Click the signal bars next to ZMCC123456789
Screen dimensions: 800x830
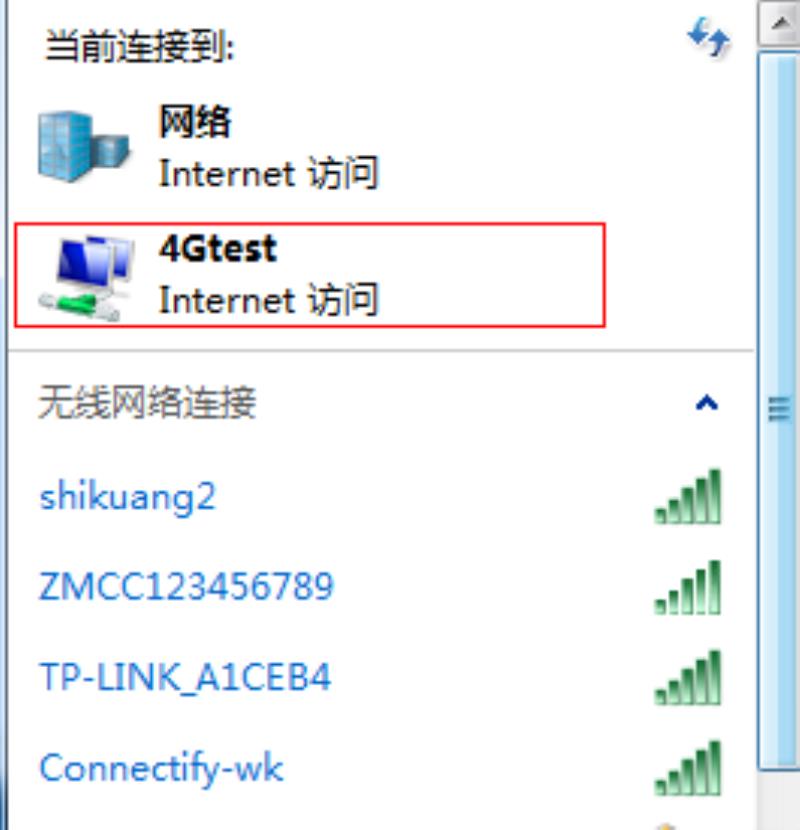[x=688, y=587]
